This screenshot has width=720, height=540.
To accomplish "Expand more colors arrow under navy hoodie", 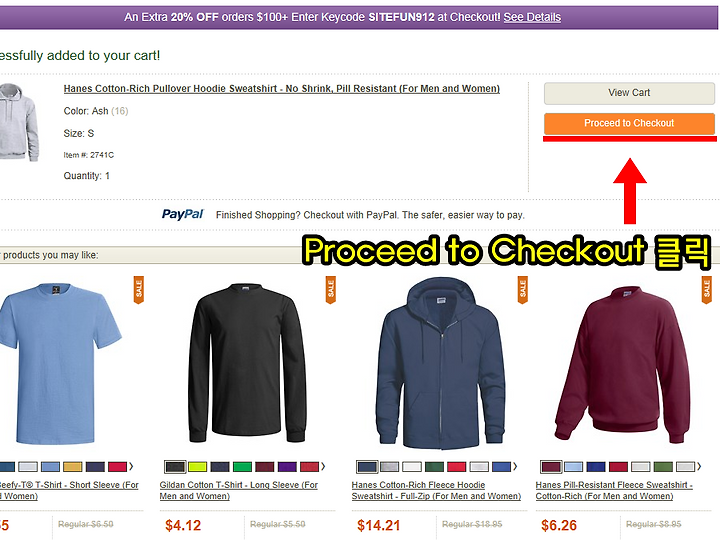I will point(515,467).
